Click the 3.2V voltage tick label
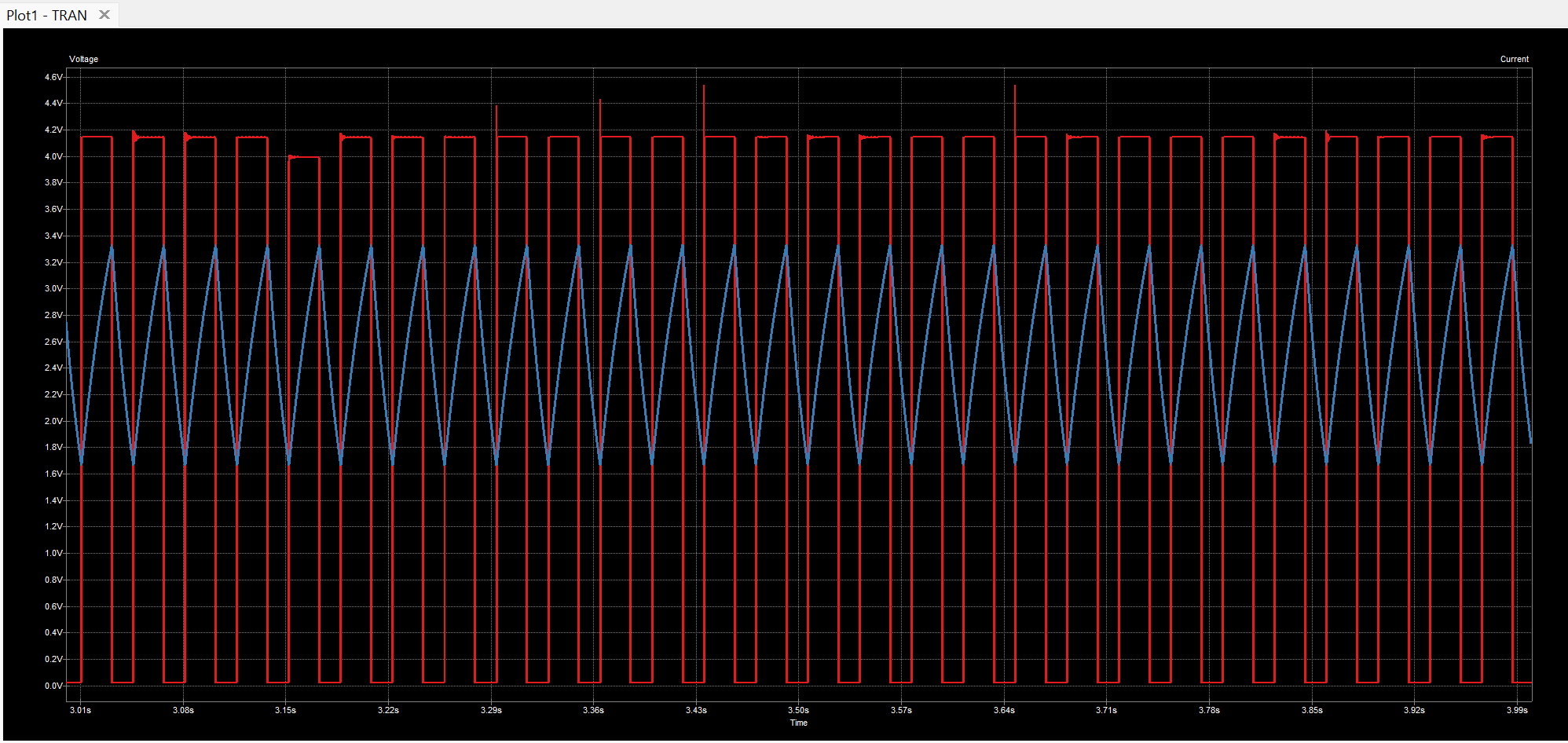This screenshot has height=743, width=1568. [x=53, y=262]
